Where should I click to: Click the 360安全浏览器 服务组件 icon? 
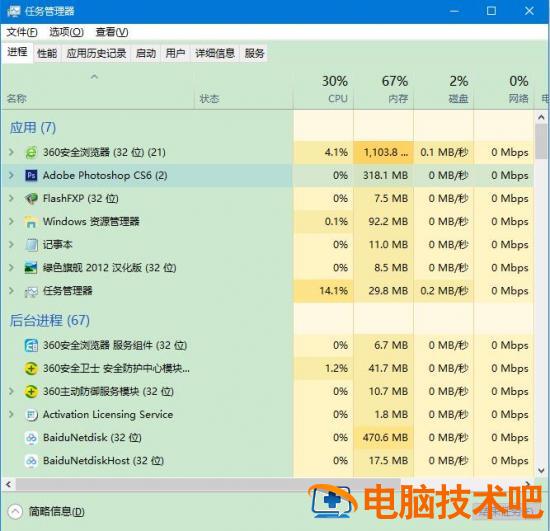pyautogui.click(x=31, y=345)
